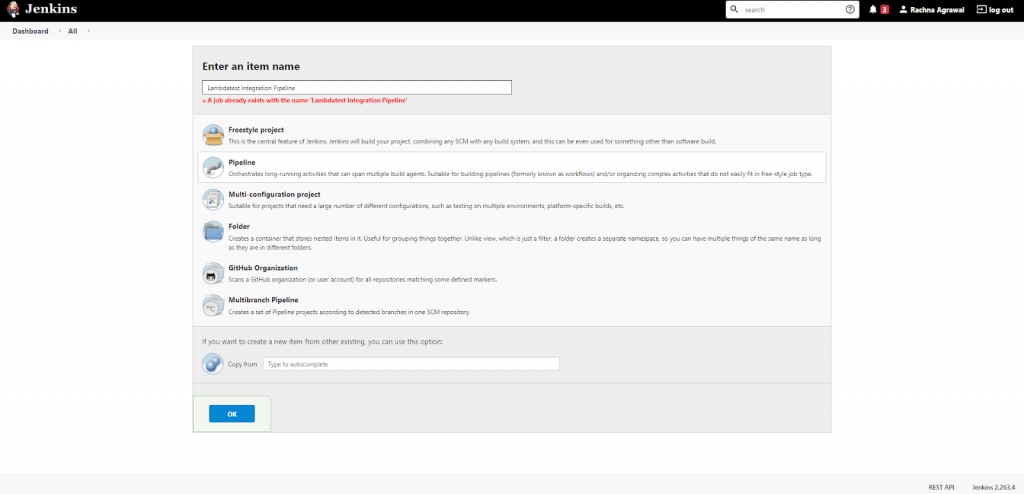The width and height of the screenshot is (1024, 494).
Task: Click the Jenkins butler logo icon
Action: click(x=12, y=10)
